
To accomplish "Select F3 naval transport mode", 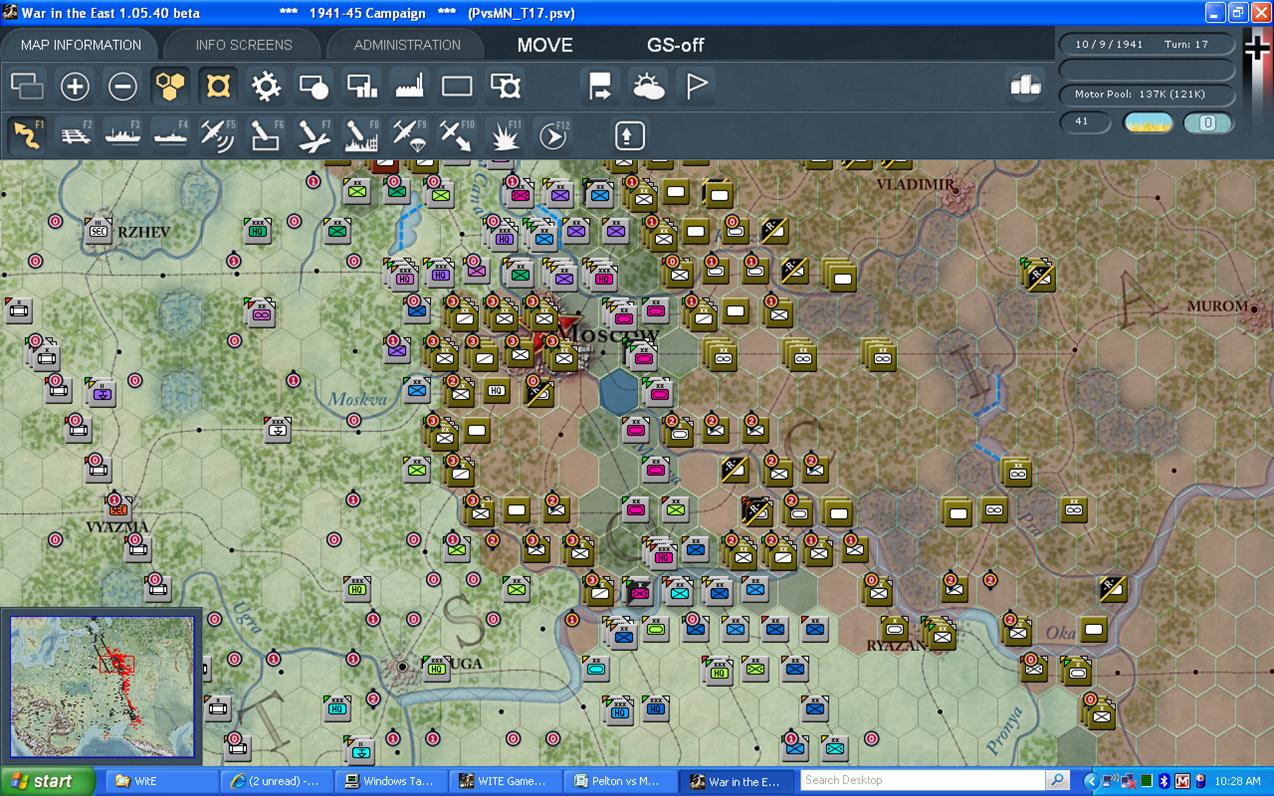I will click(123, 135).
